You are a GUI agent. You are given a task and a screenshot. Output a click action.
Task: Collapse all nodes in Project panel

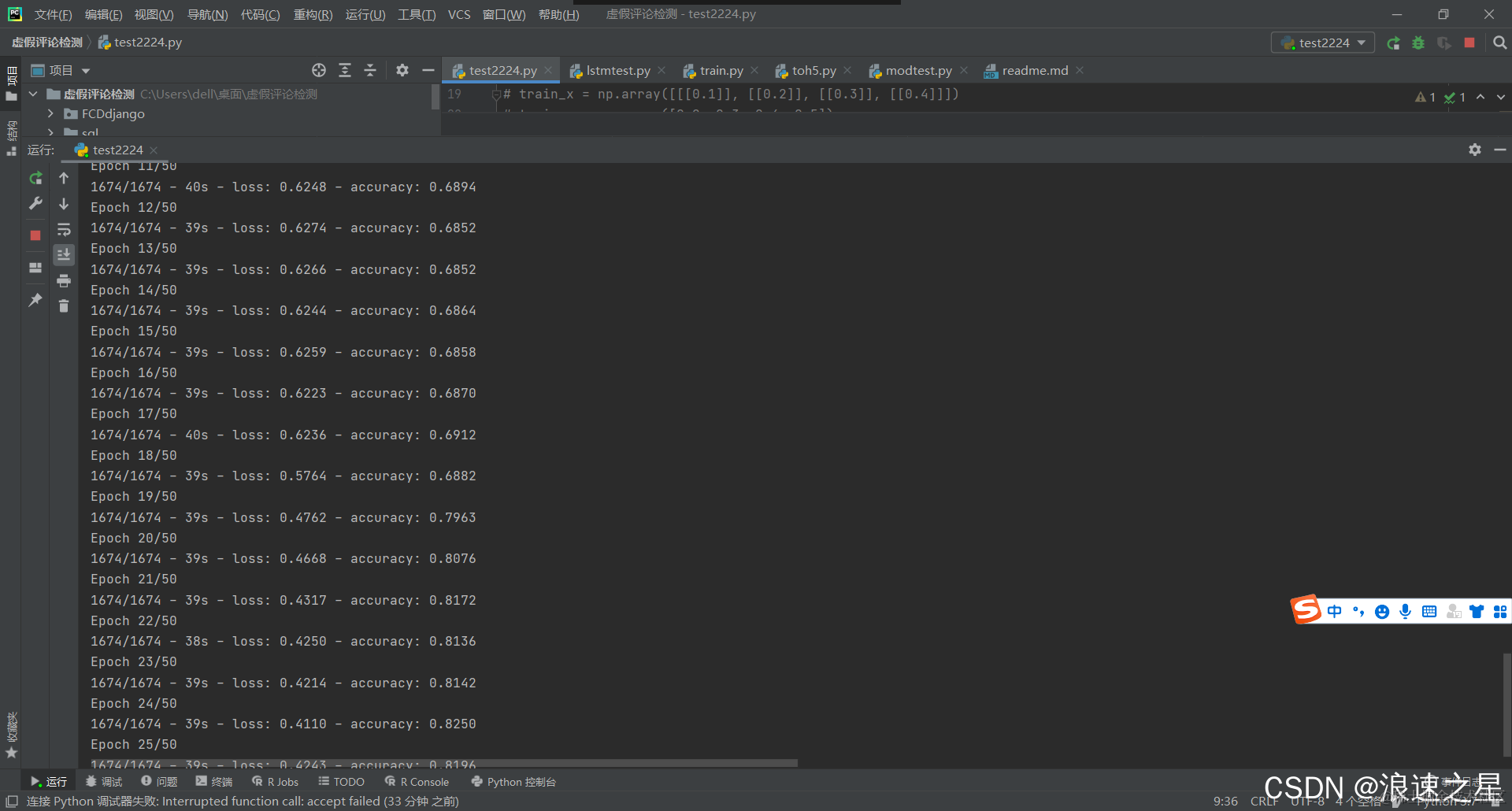pyautogui.click(x=370, y=71)
